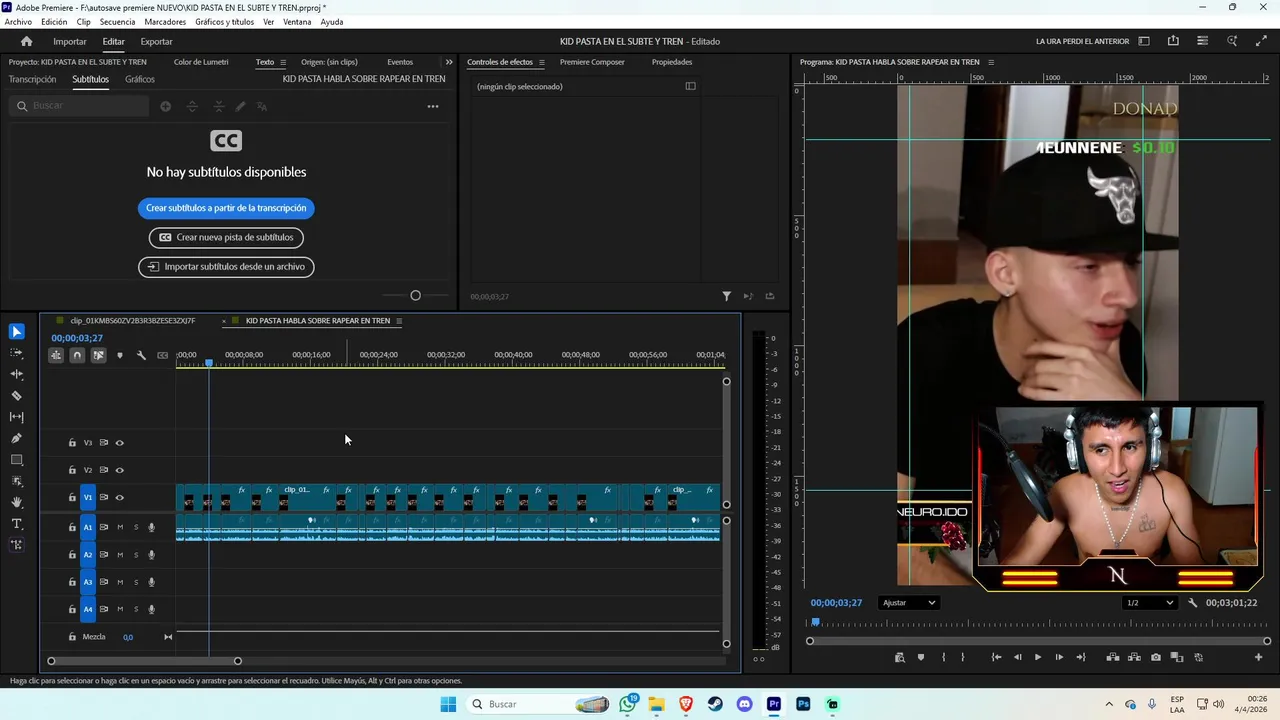This screenshot has height=720, width=1280.
Task: Open the Secuencia menu
Action: coord(117,22)
